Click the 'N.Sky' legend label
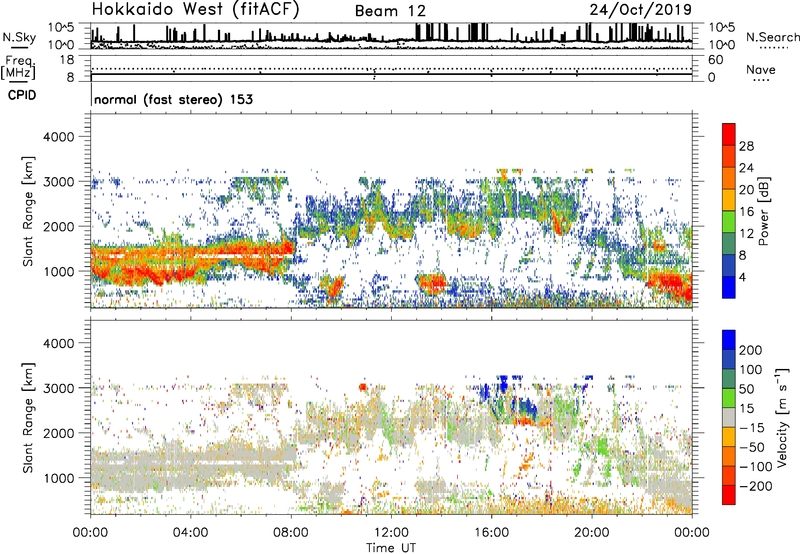This screenshot has width=800, height=554. (x=19, y=37)
